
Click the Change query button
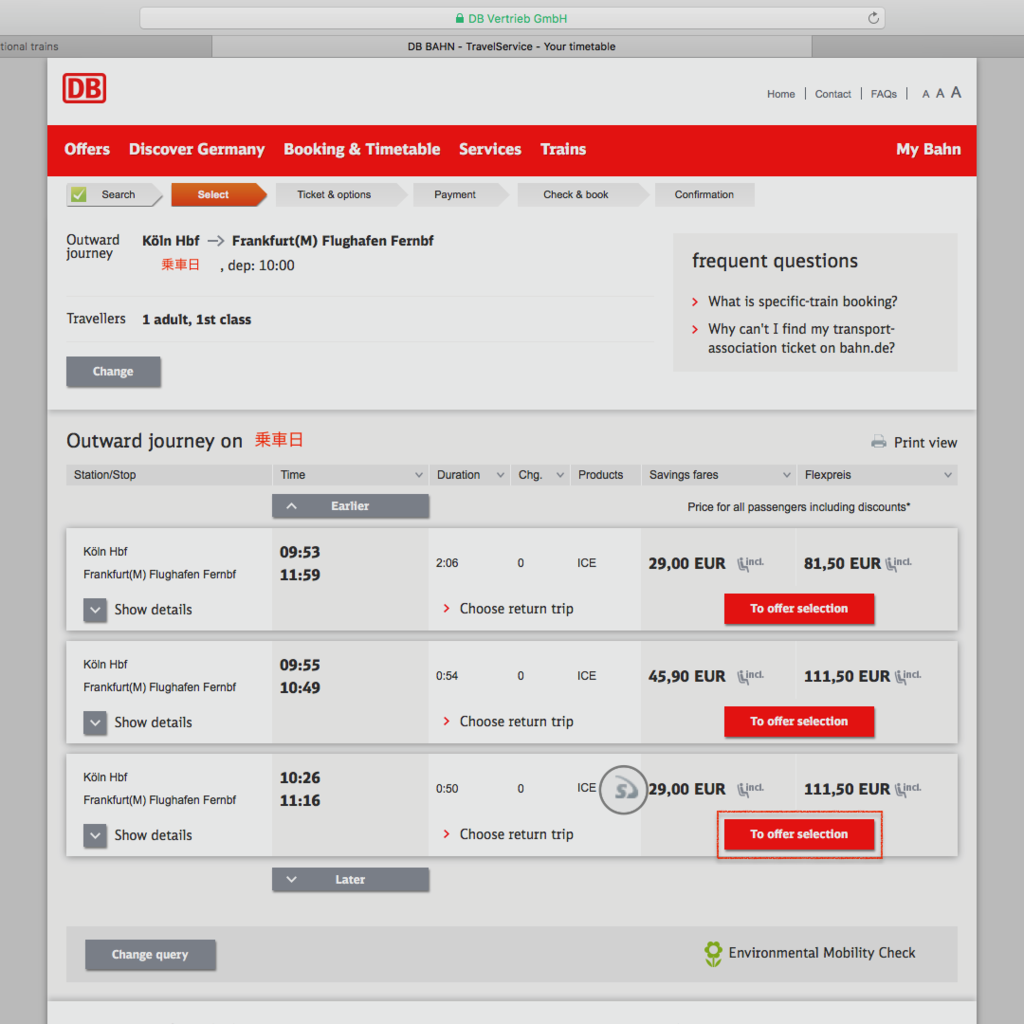[150, 955]
